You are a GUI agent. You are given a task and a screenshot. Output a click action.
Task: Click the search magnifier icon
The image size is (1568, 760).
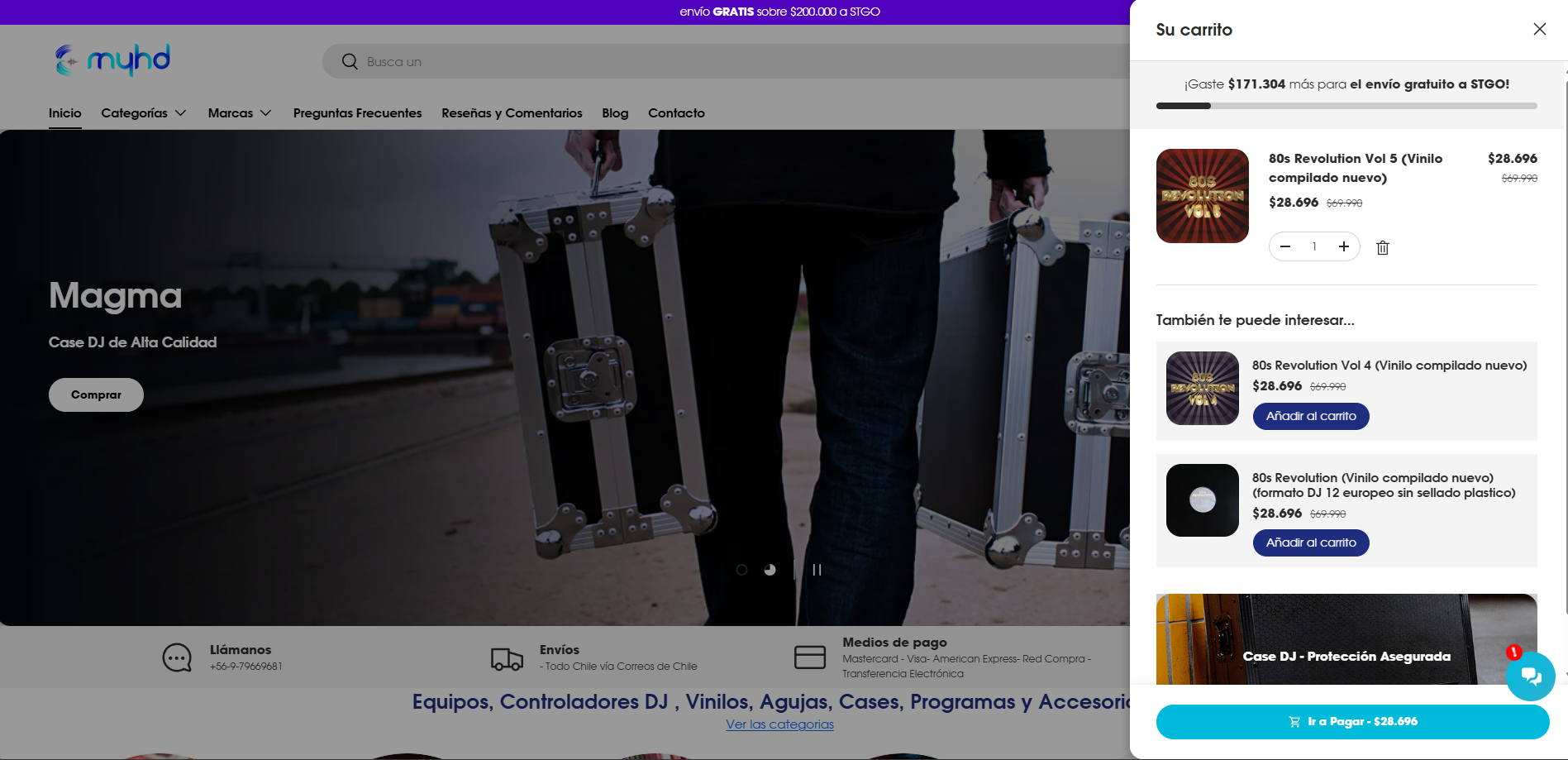click(x=350, y=62)
